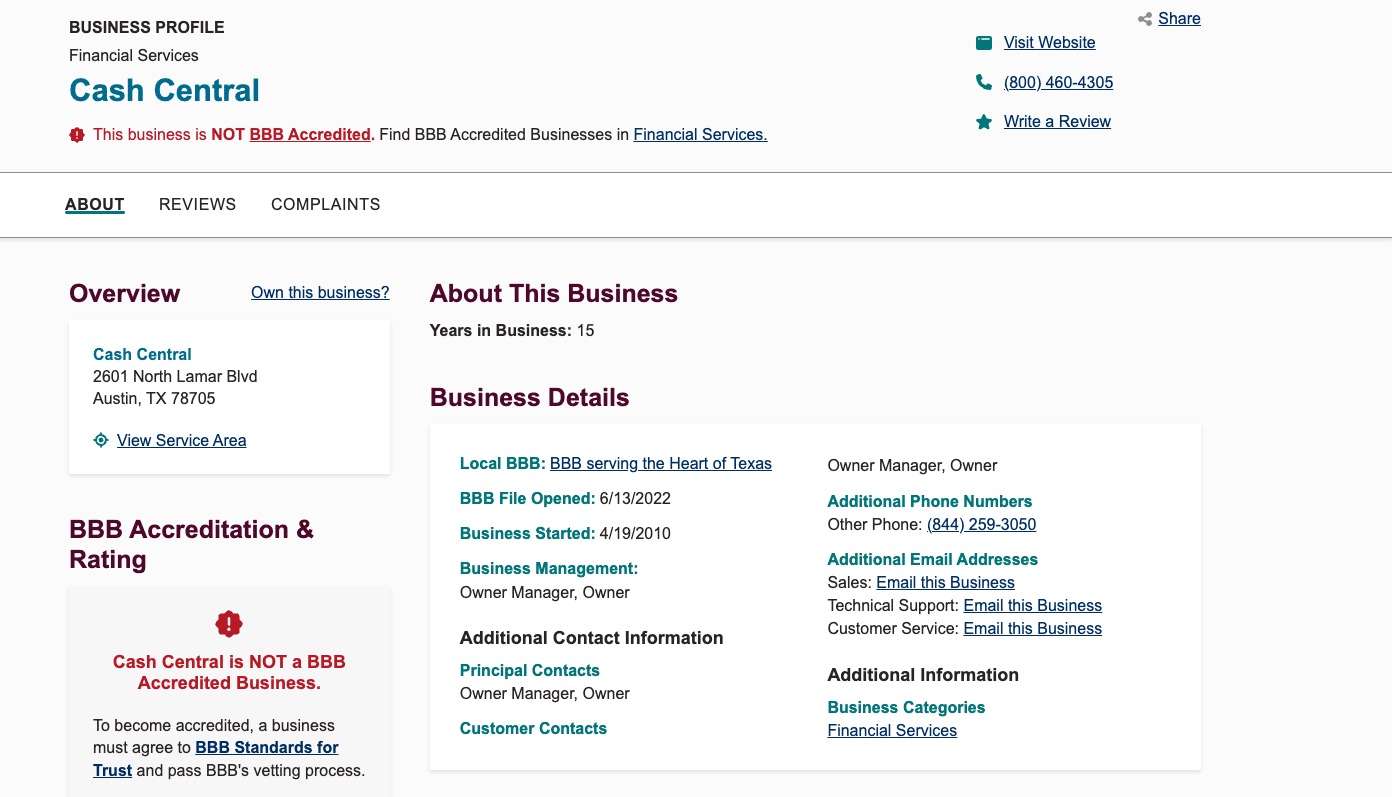The height and width of the screenshot is (797, 1392).
Task: Click Financial Services under Business Categories
Action: [x=892, y=730]
